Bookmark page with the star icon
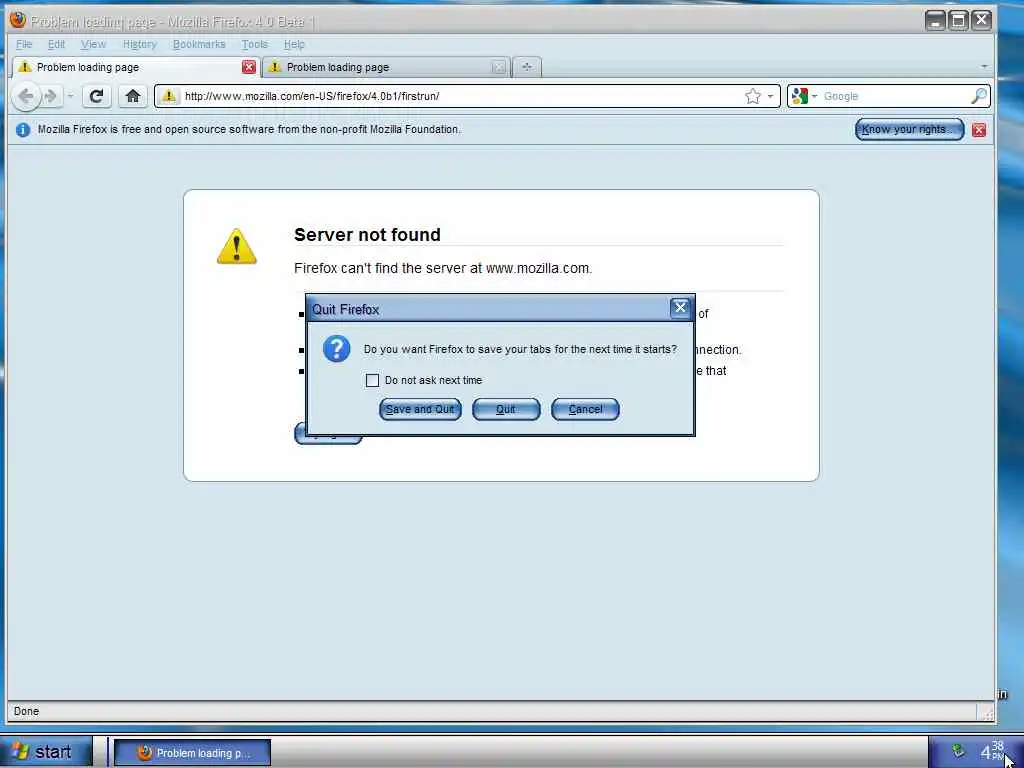Viewport: 1024px width, 768px height. coord(753,96)
